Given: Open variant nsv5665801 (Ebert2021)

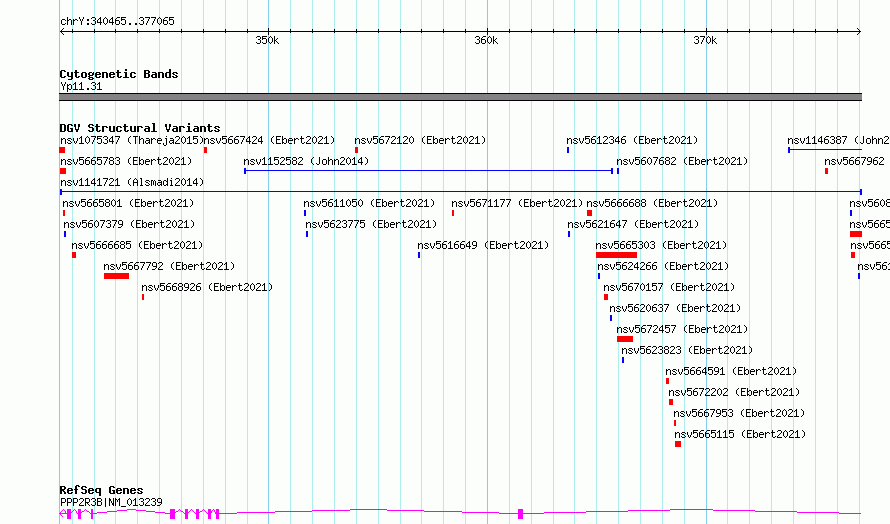Looking at the screenshot, I should (x=128, y=203).
